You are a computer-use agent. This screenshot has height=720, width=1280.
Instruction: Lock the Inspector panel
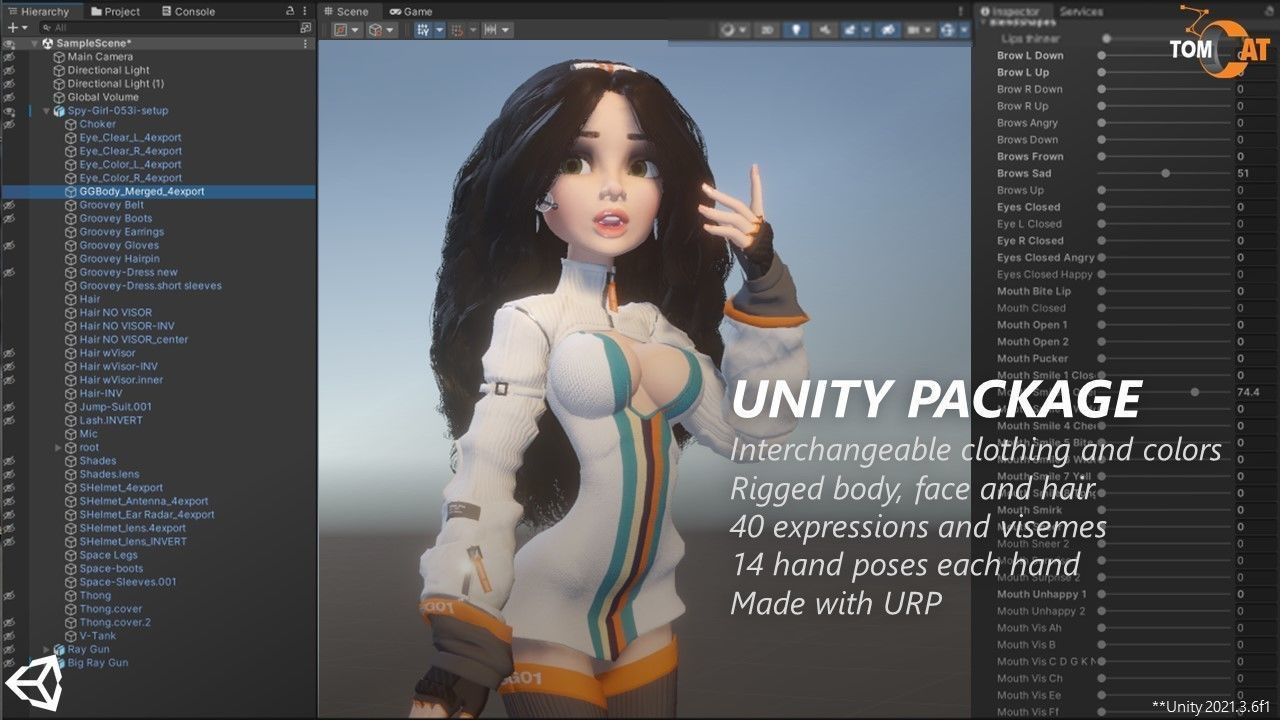coord(1268,10)
